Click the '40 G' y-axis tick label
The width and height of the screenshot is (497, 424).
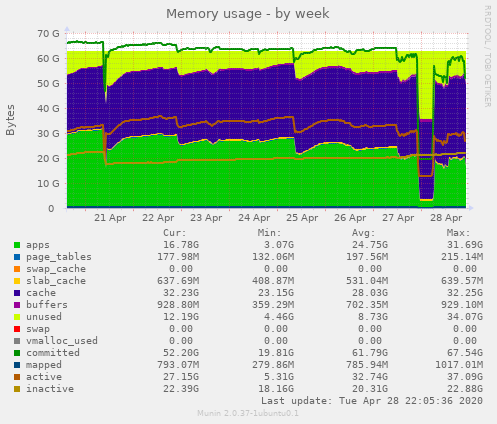tap(48, 108)
